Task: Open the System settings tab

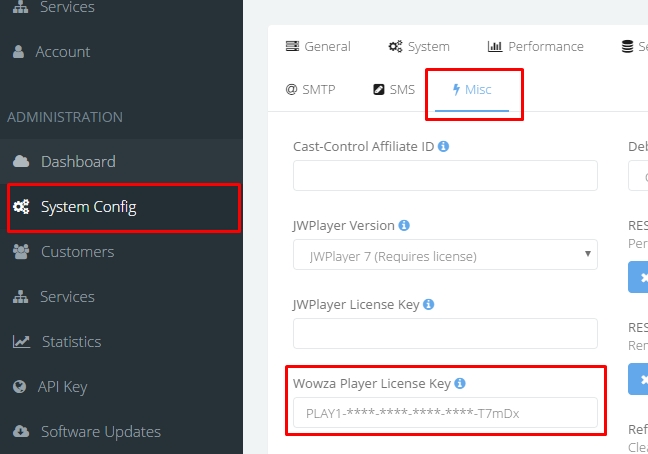Action: (419, 46)
